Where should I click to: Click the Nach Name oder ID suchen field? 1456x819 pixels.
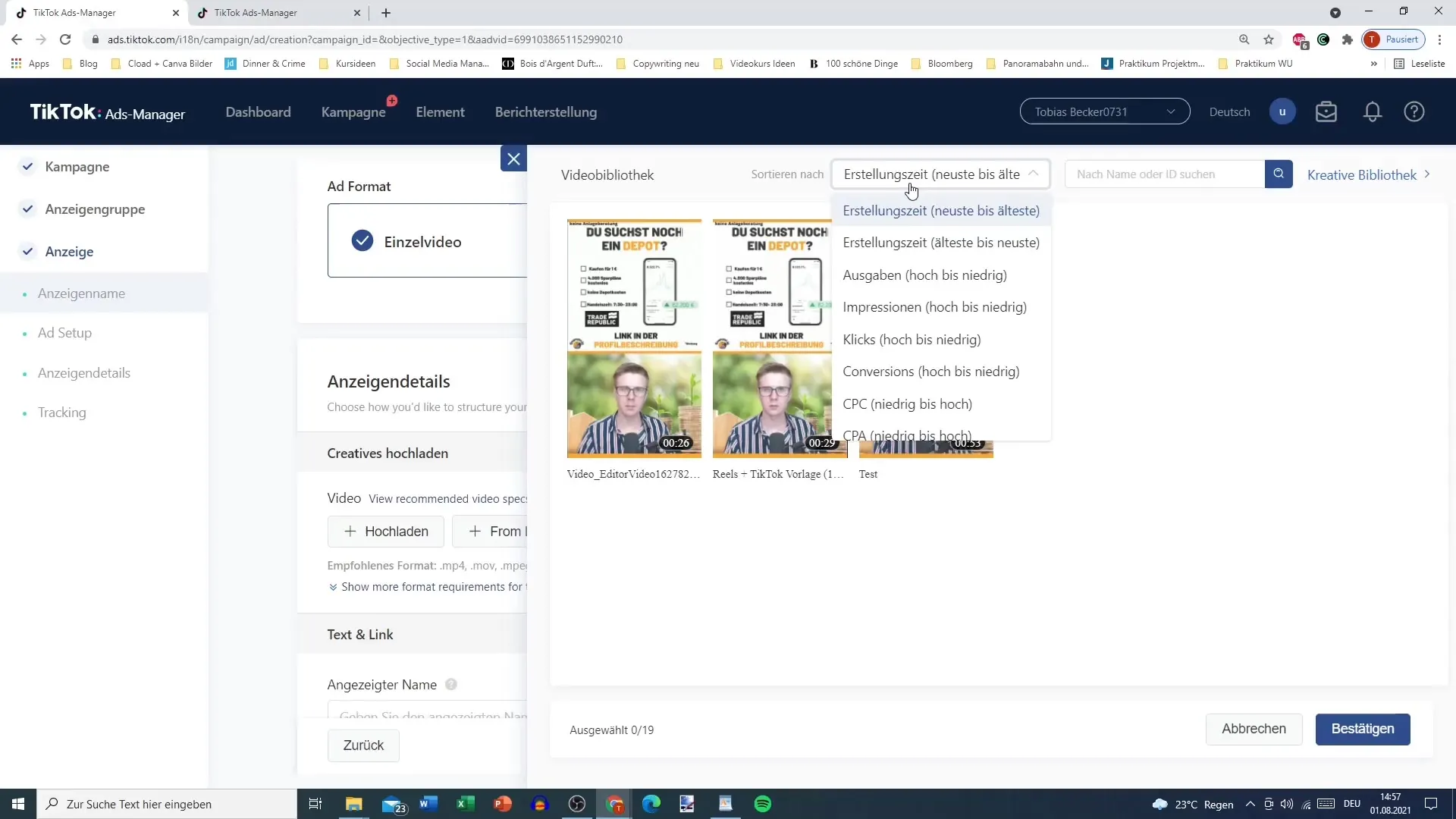[x=1165, y=174]
